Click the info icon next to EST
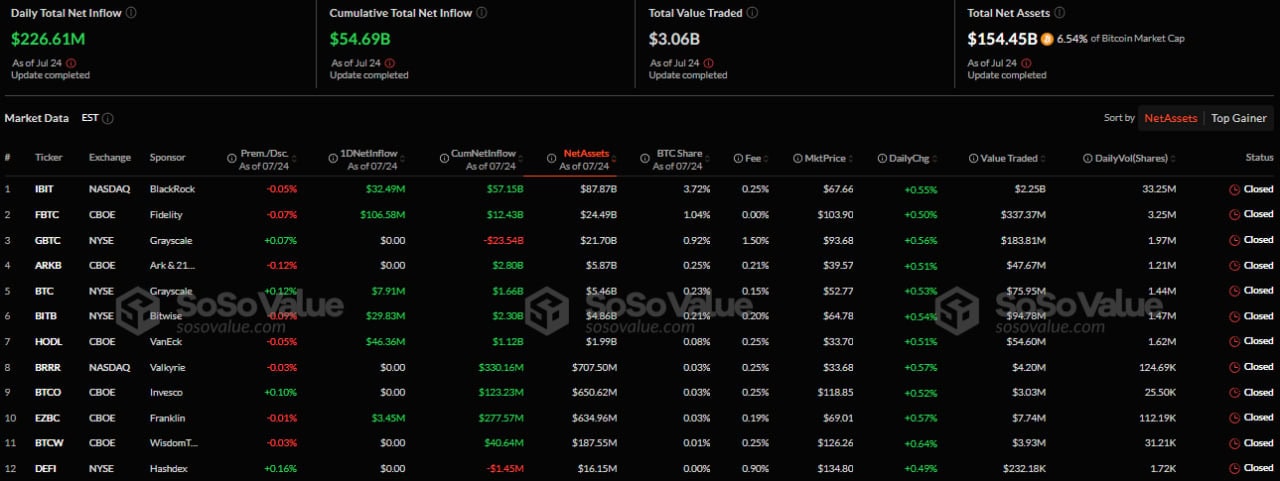The image size is (1280, 481). point(108,118)
